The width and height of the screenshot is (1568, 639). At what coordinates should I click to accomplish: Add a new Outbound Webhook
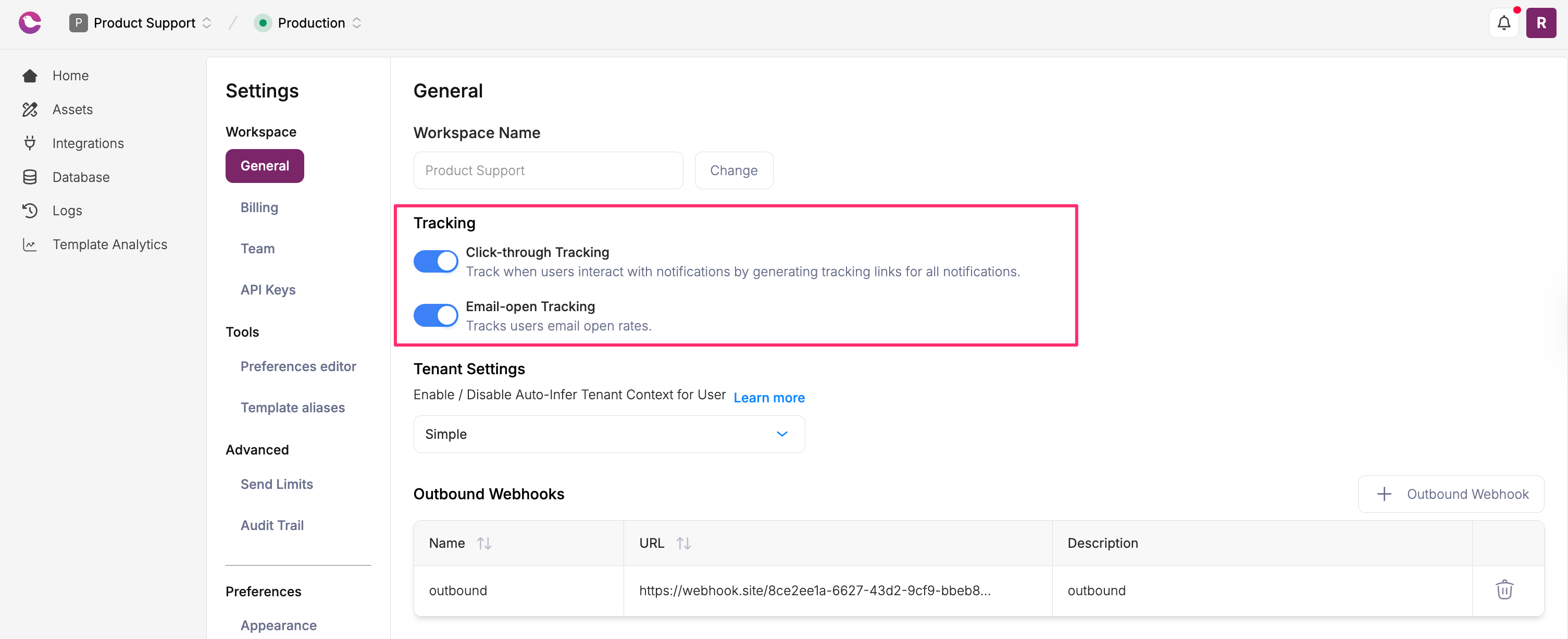[1450, 494]
